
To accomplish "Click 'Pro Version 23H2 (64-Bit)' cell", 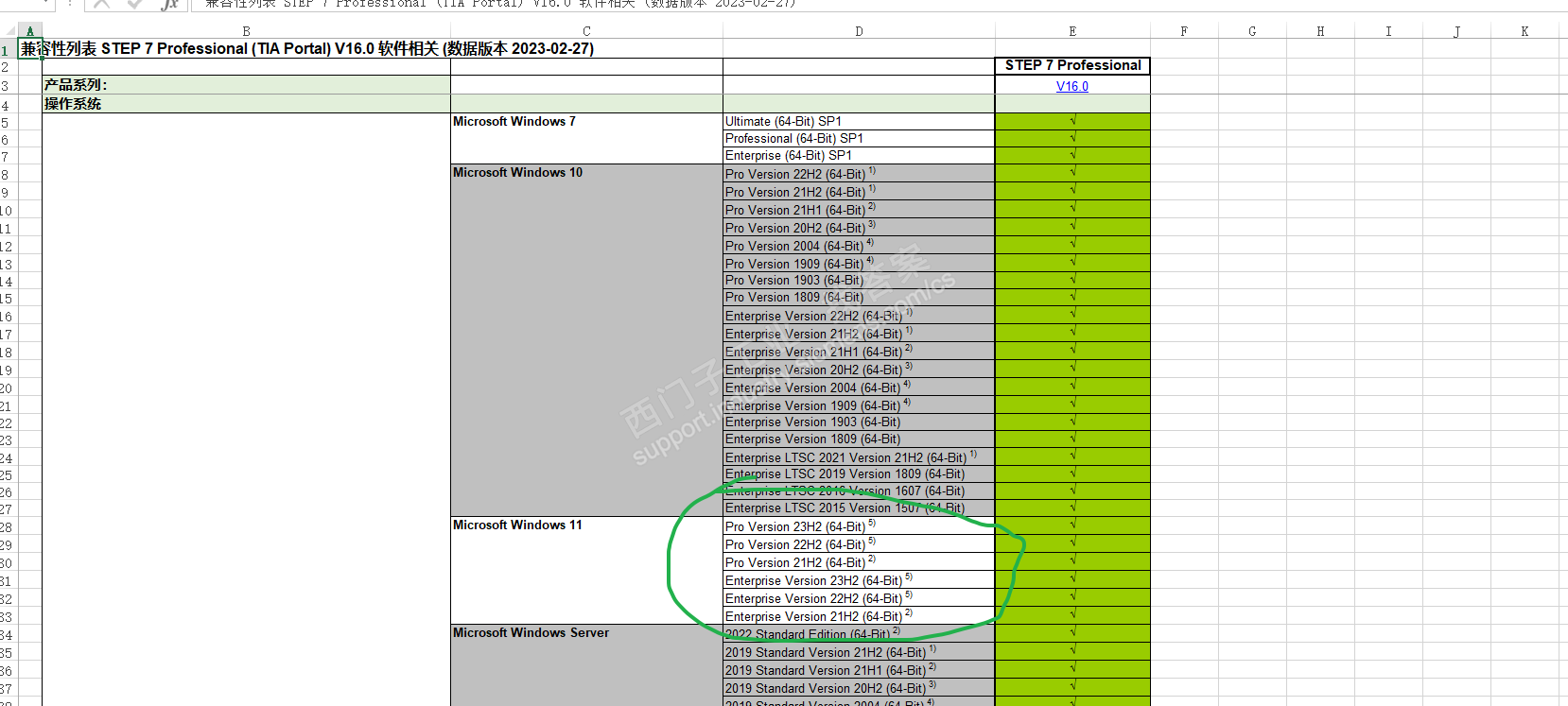I will pos(859,526).
